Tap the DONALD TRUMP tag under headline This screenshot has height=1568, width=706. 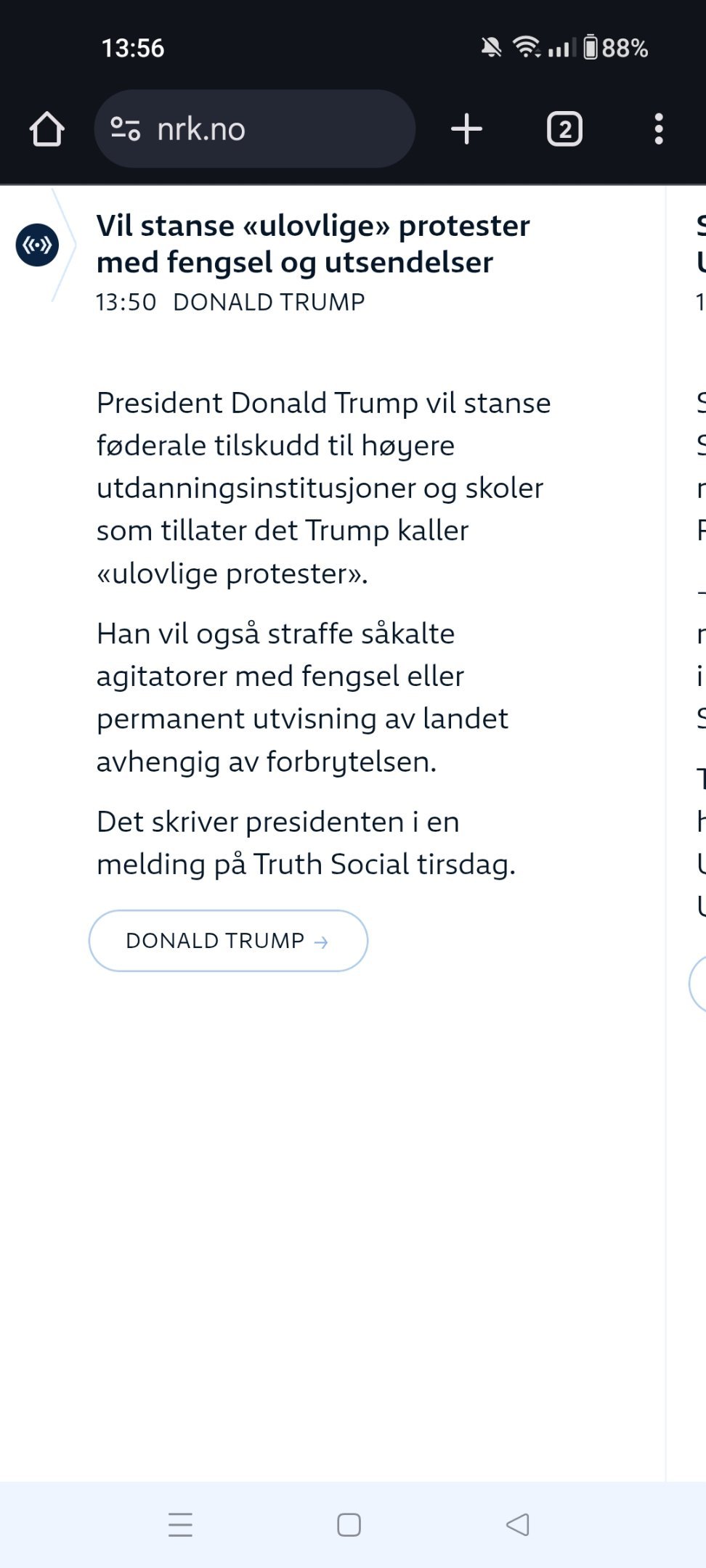pyautogui.click(x=269, y=302)
